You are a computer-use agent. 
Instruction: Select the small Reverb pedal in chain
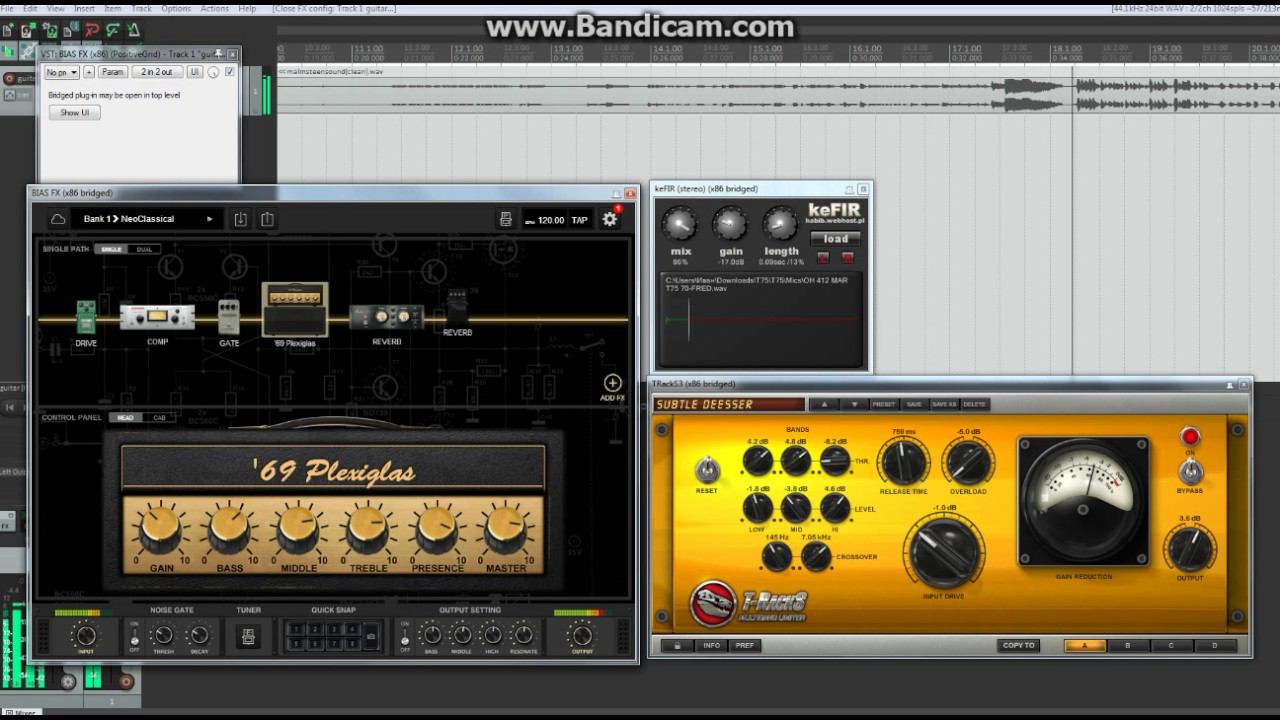click(457, 308)
